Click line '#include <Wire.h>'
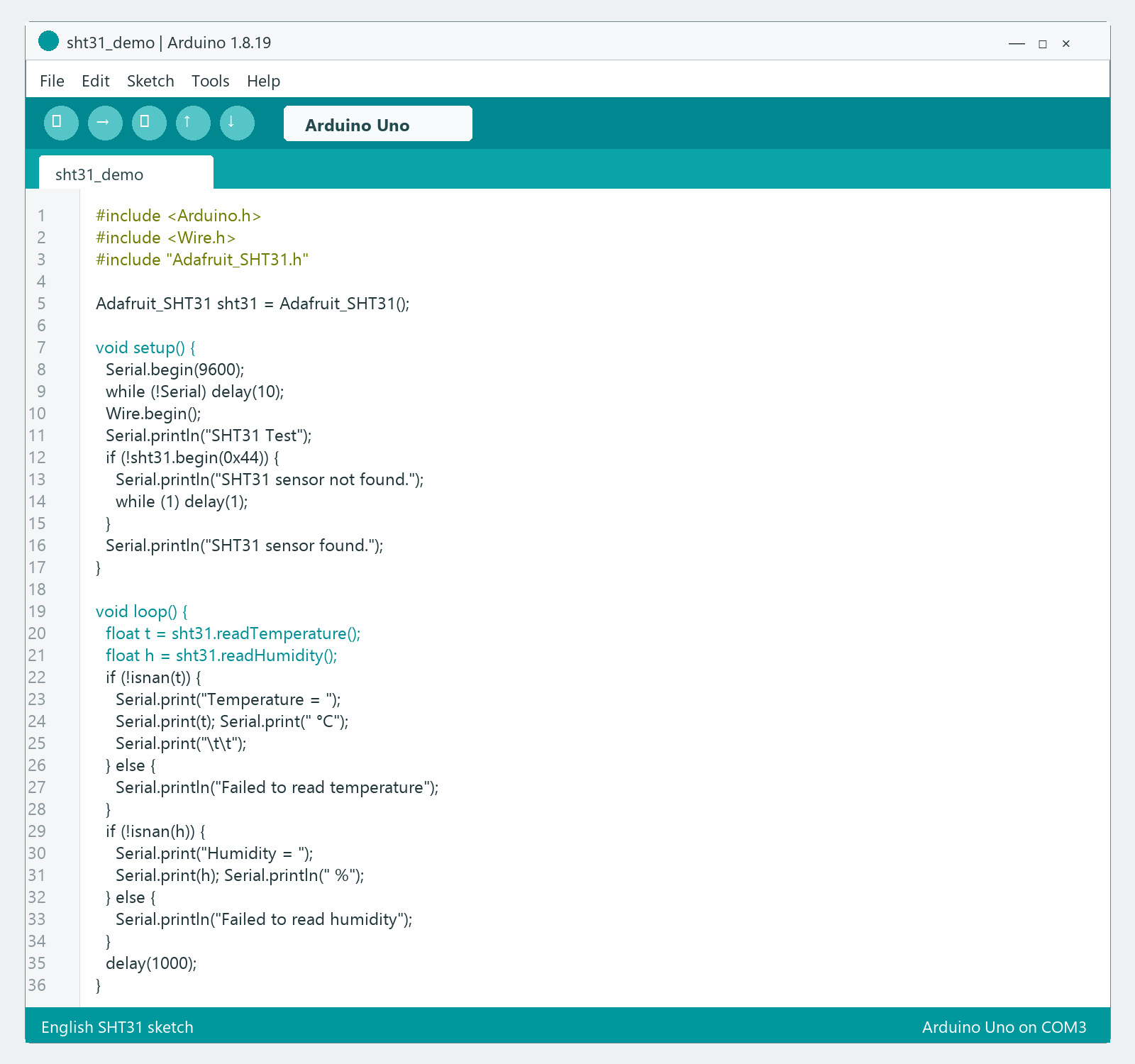This screenshot has width=1135, height=1064. 165,238
